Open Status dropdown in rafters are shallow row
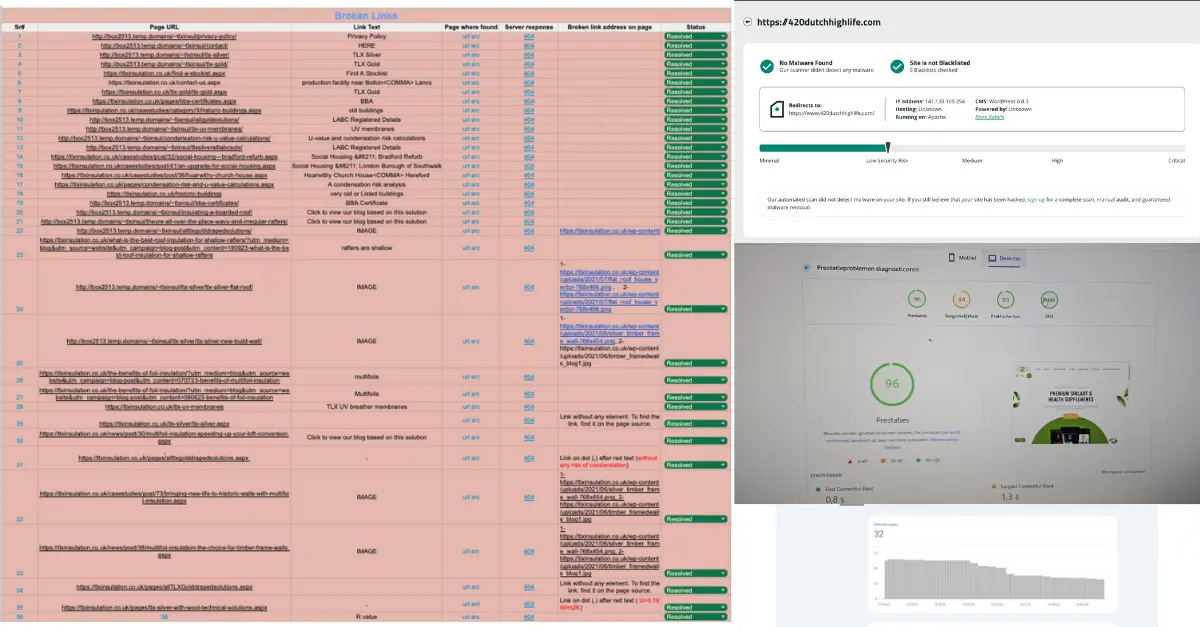The image size is (1200, 627). (696, 255)
